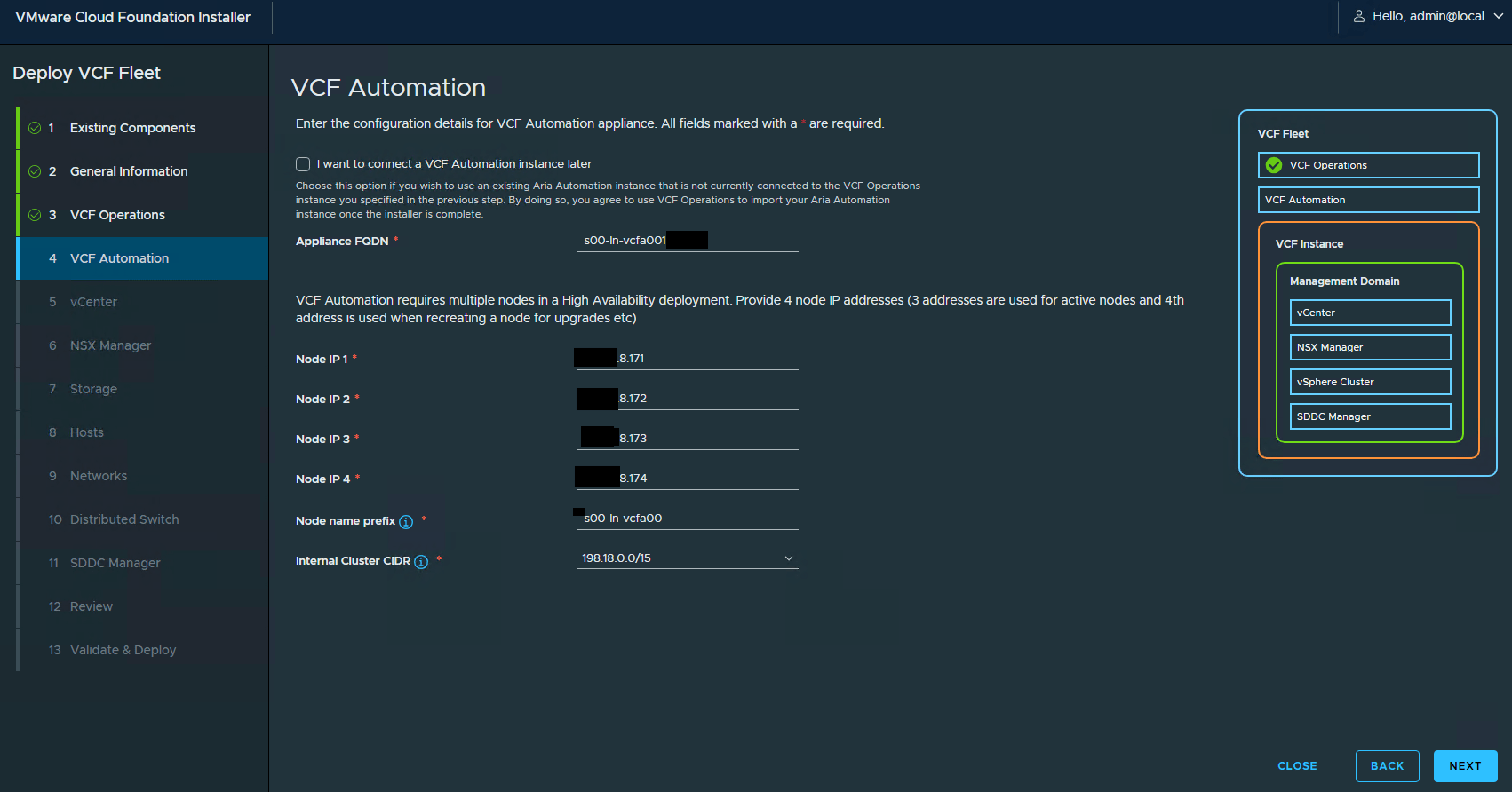Click the Node IP 3 label
The width and height of the screenshot is (1512, 792).
(322, 440)
